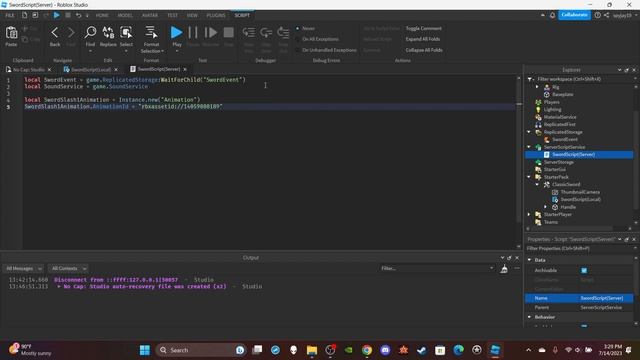Viewport: 640px width, 360px height.
Task: Toggle the Archivable checkbox
Action: click(584, 270)
